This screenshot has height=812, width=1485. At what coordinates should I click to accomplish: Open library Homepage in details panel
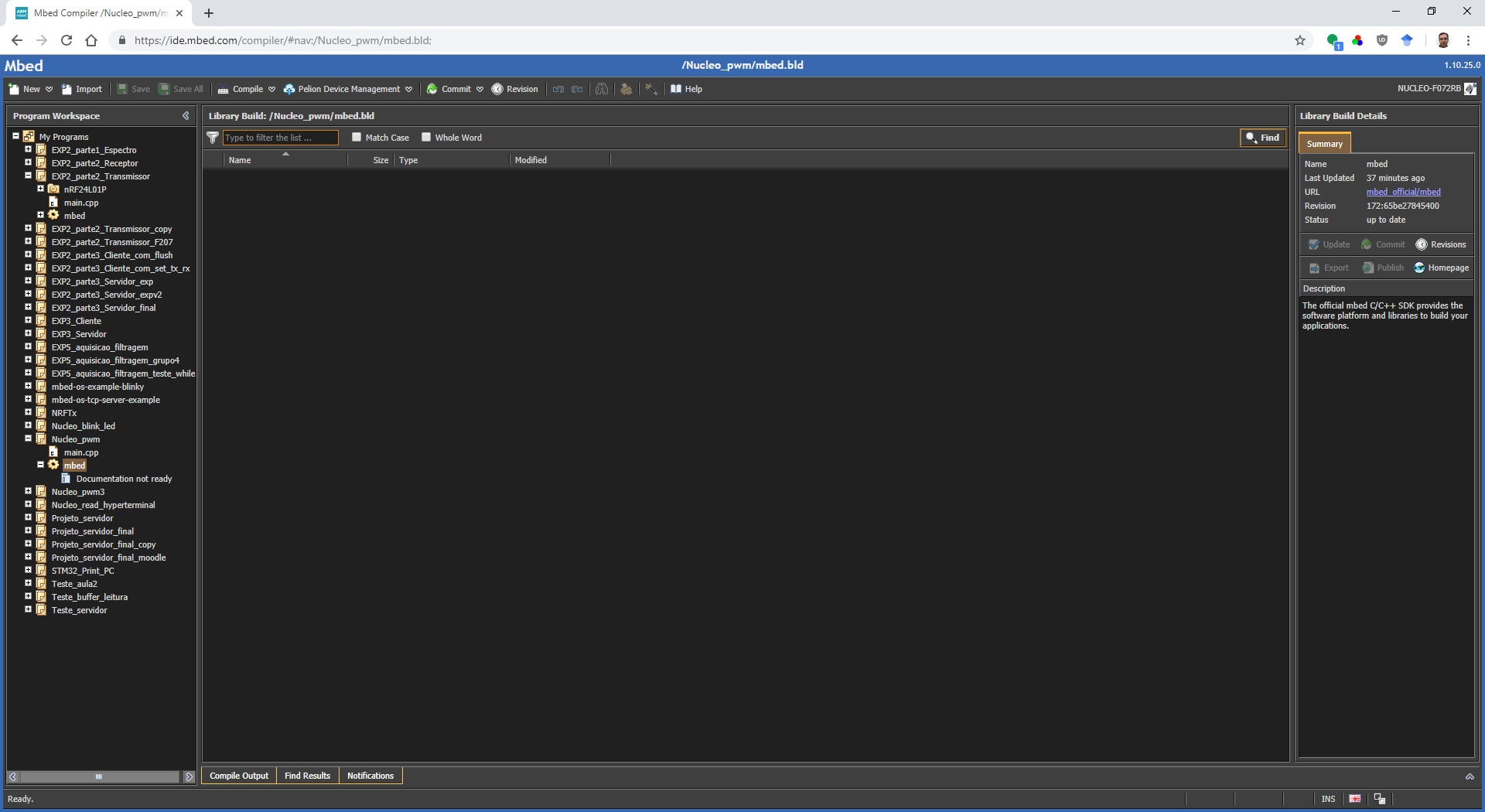pos(1441,268)
